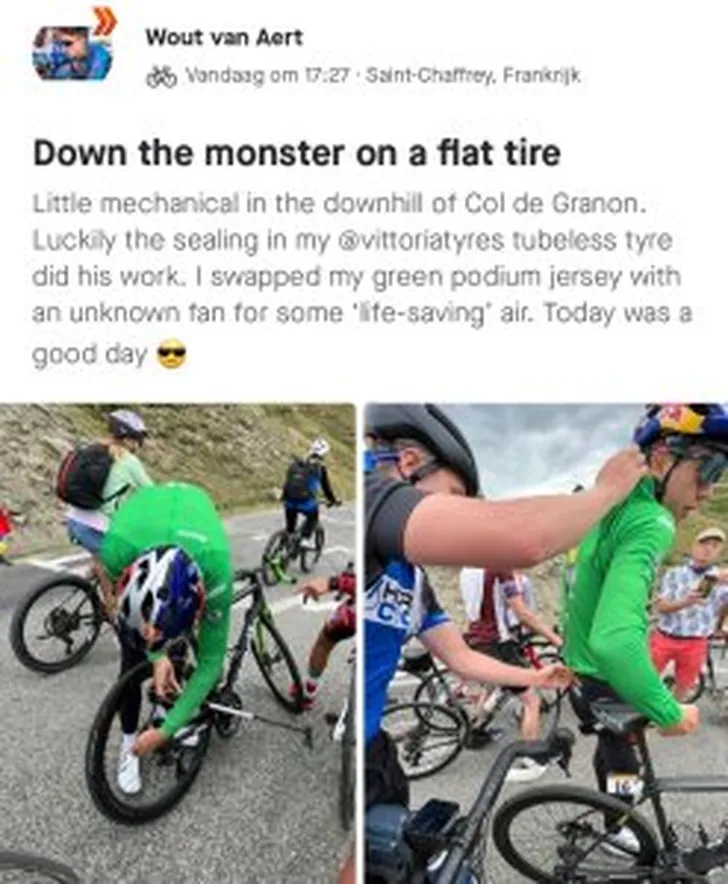Image resolution: width=728 pixels, height=884 pixels.
Task: Open right photo of fan tugging jersey
Action: point(546,643)
